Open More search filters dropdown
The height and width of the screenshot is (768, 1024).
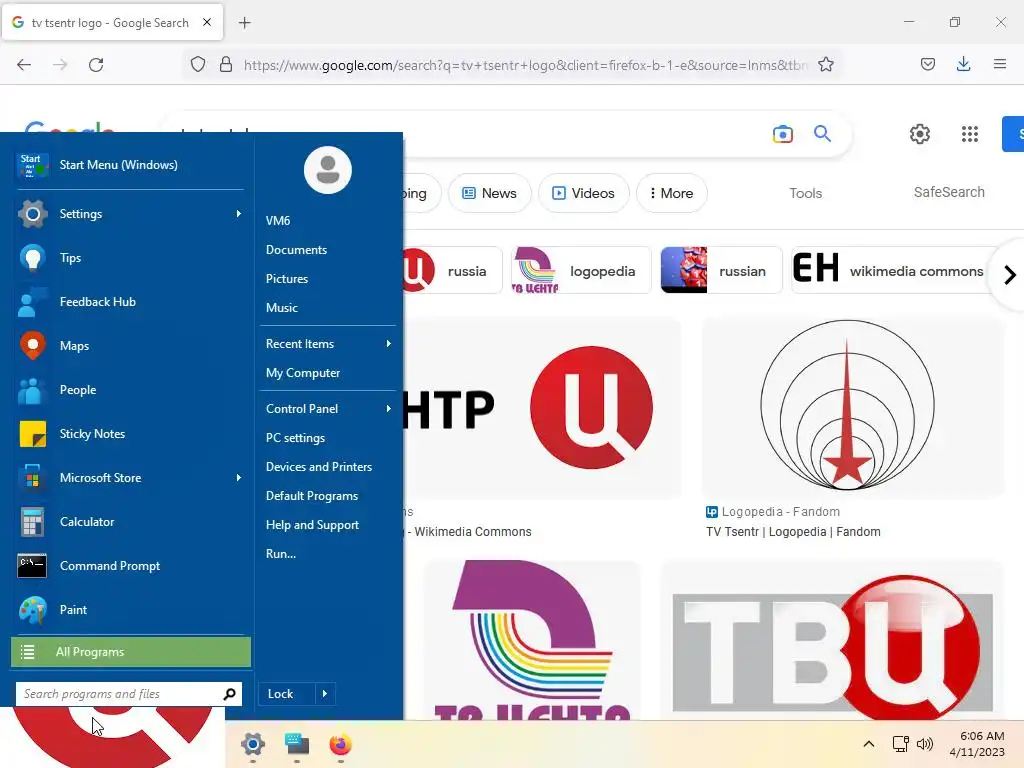(x=671, y=193)
